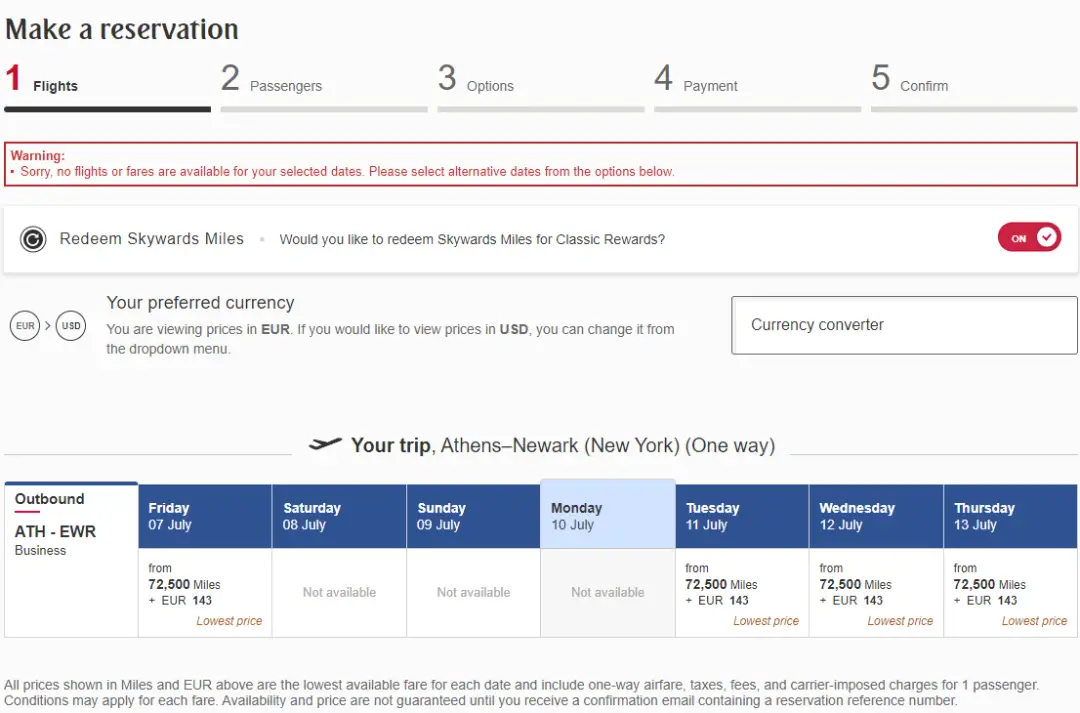Screen dimensions: 1080x713
Task: Select the Sunday 09 July date tab
Action: 473,516
